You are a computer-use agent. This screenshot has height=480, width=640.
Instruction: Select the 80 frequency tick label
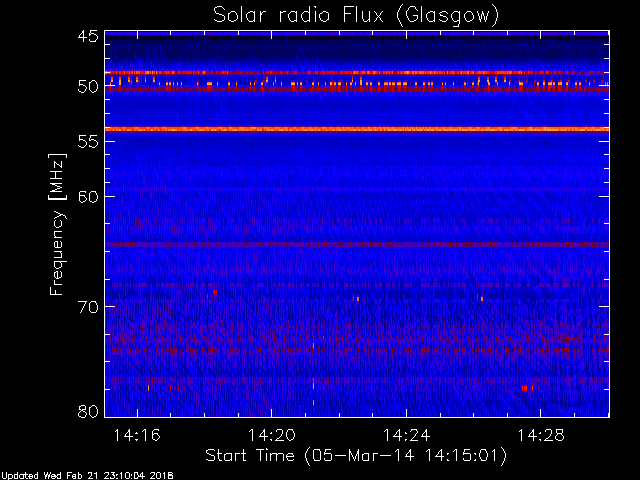(x=88, y=411)
